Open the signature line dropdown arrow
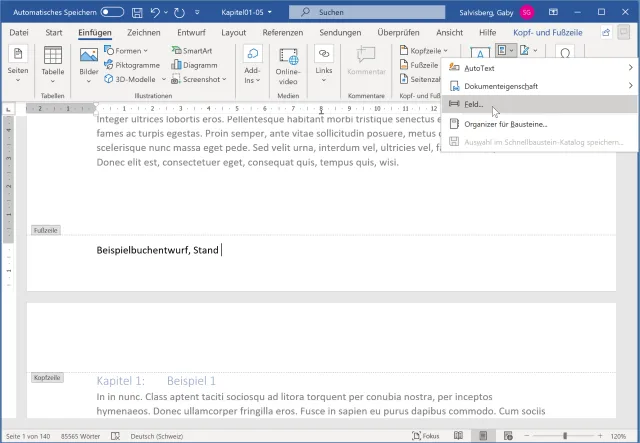Image resolution: width=640 pixels, height=443 pixels. point(535,51)
